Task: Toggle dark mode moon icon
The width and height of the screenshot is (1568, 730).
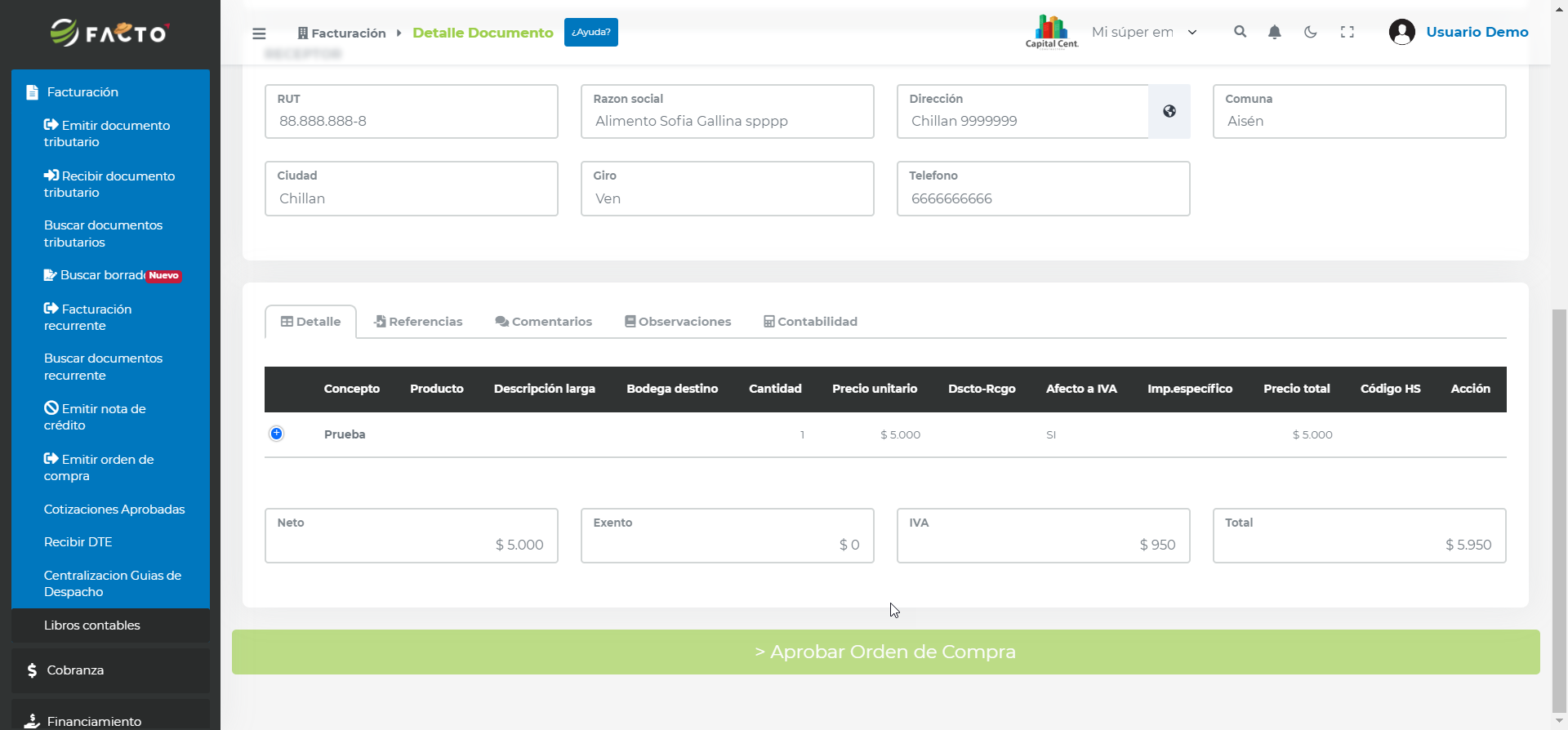Action: (x=1310, y=32)
